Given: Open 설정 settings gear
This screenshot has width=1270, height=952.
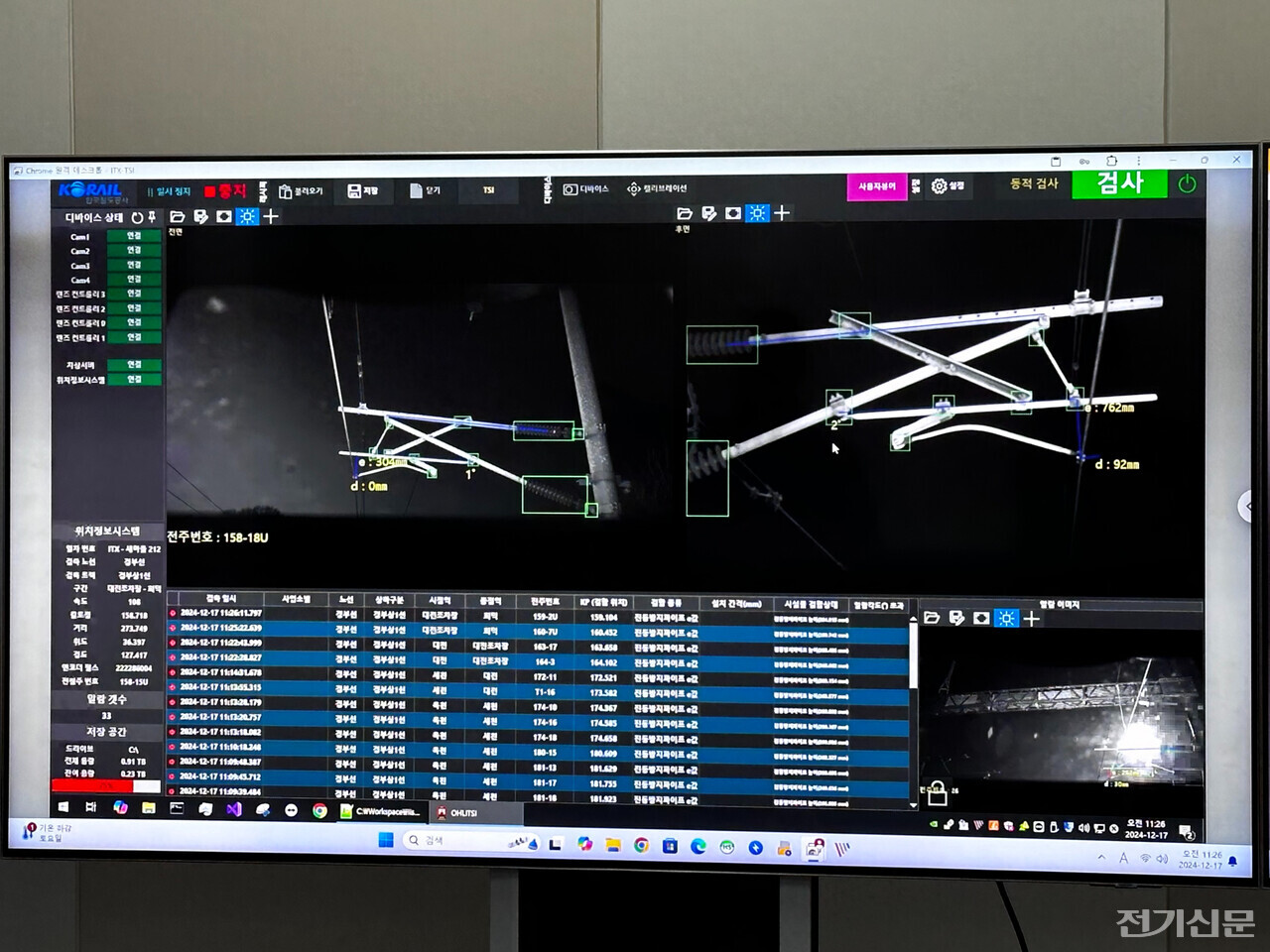Looking at the screenshot, I should 947,185.
